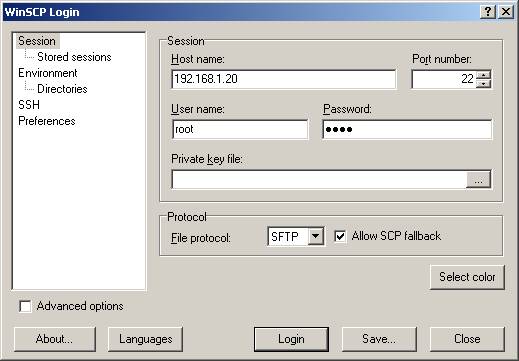
Task: Decrease port number with down arrow
Action: [483, 84]
